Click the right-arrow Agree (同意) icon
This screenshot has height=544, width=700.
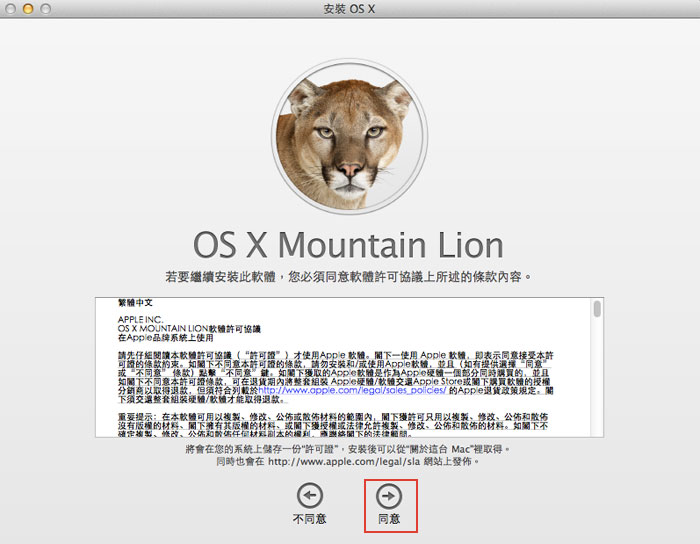tap(389, 496)
